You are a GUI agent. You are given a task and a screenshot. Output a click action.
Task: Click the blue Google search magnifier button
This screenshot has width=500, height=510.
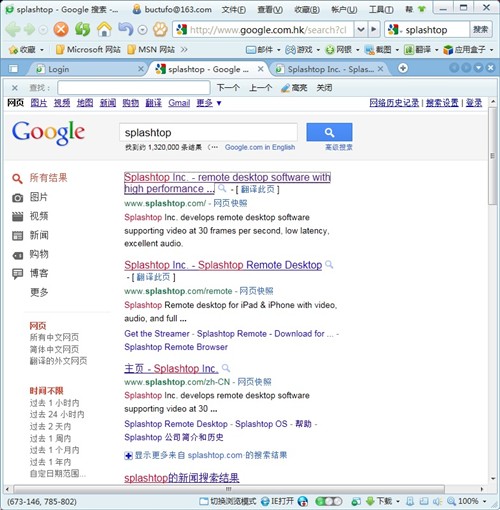pos(329,132)
